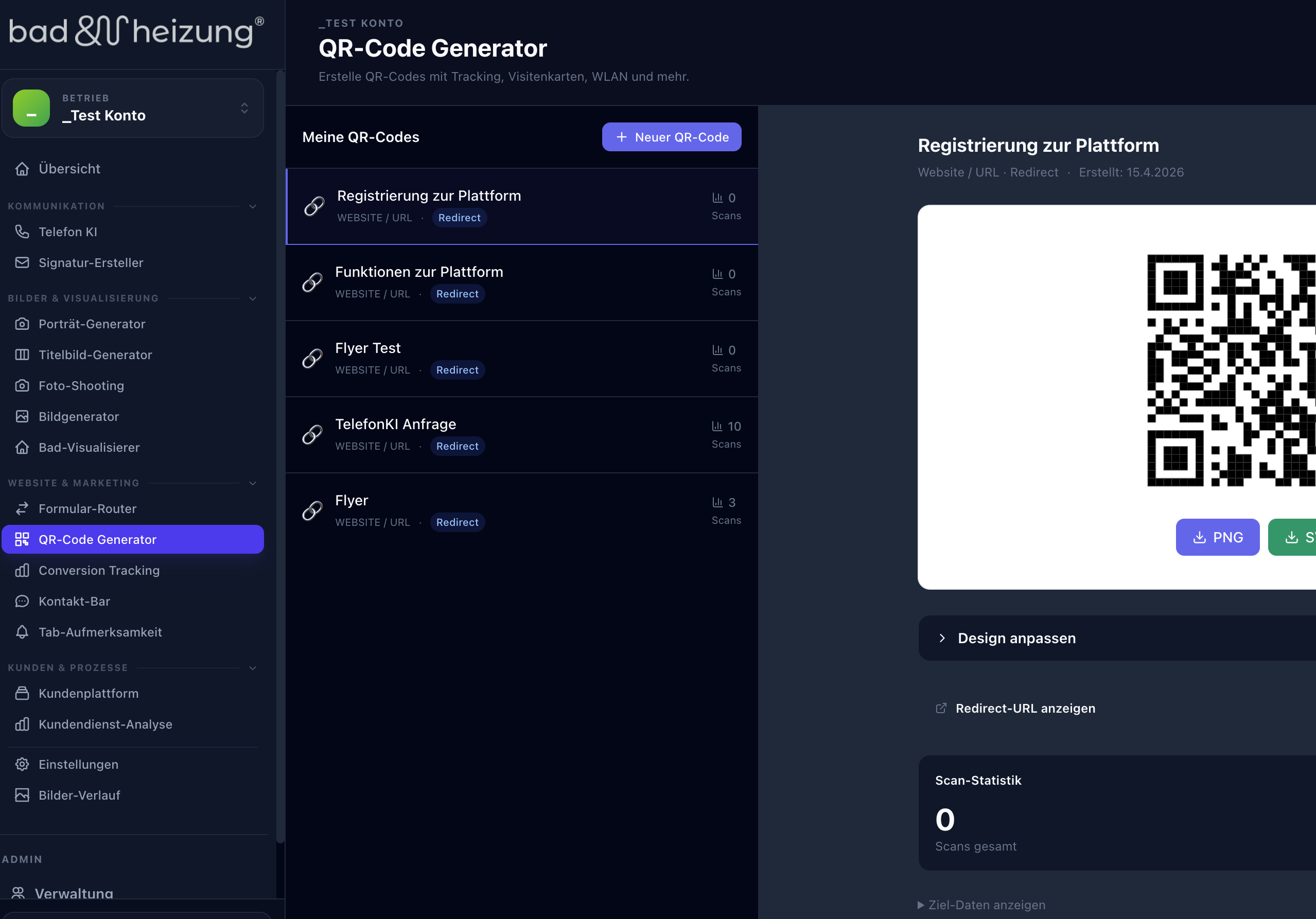Expand Ziel-Daten anzeigen disclosure triangle

921,905
